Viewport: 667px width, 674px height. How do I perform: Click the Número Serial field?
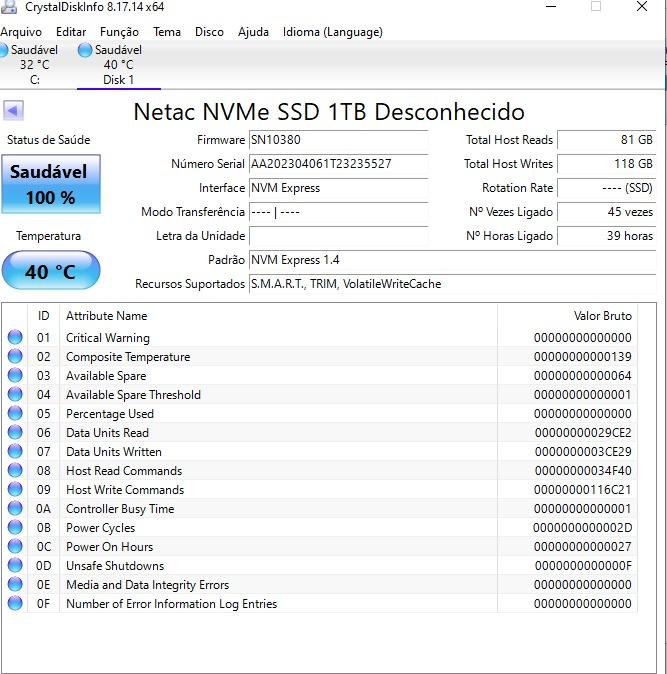tap(338, 164)
